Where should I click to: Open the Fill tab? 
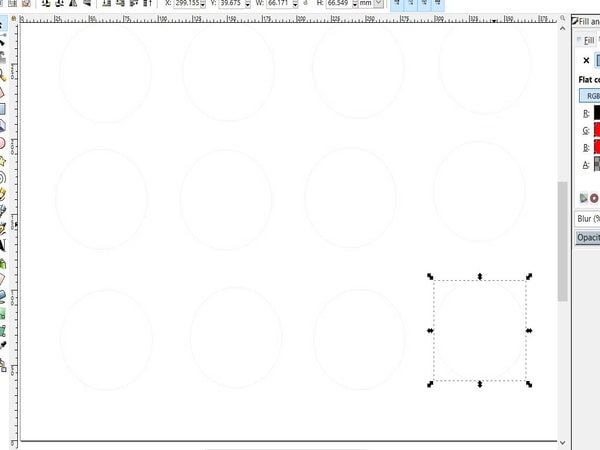(x=587, y=40)
